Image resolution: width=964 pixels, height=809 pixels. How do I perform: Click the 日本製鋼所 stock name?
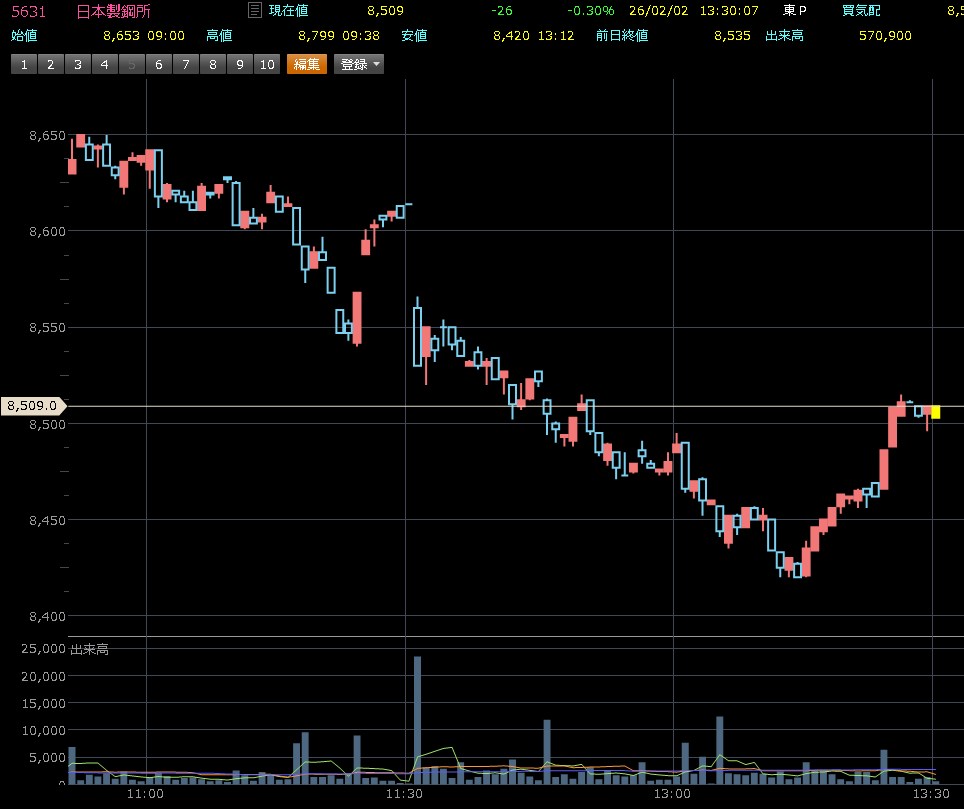tap(114, 11)
